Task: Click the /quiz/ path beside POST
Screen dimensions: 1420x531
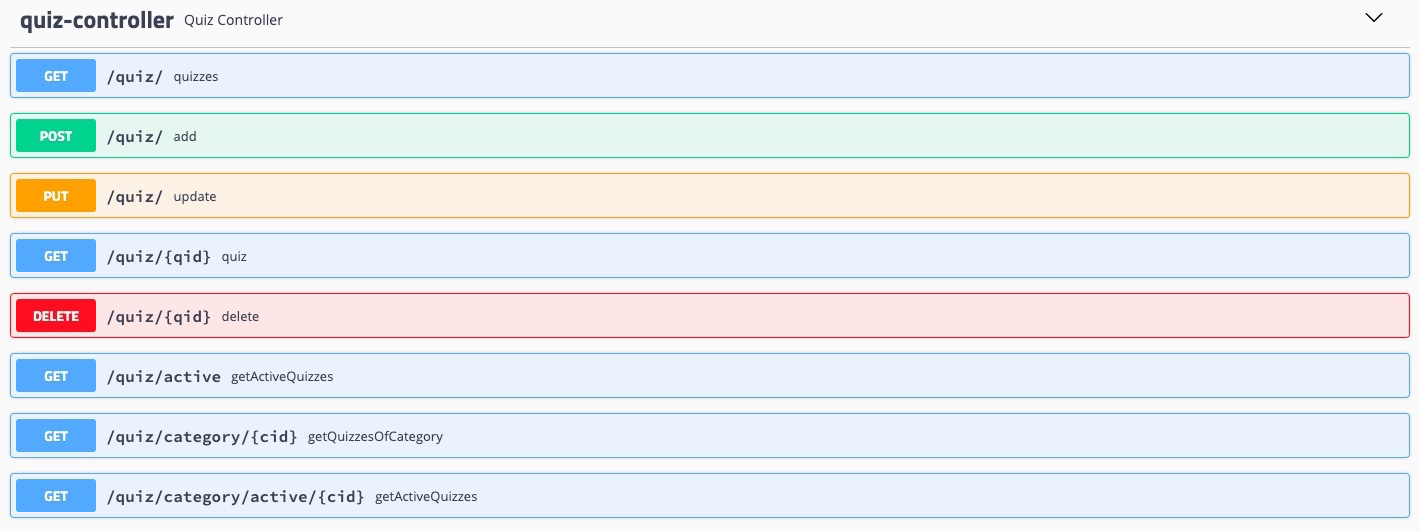Action: (x=135, y=136)
